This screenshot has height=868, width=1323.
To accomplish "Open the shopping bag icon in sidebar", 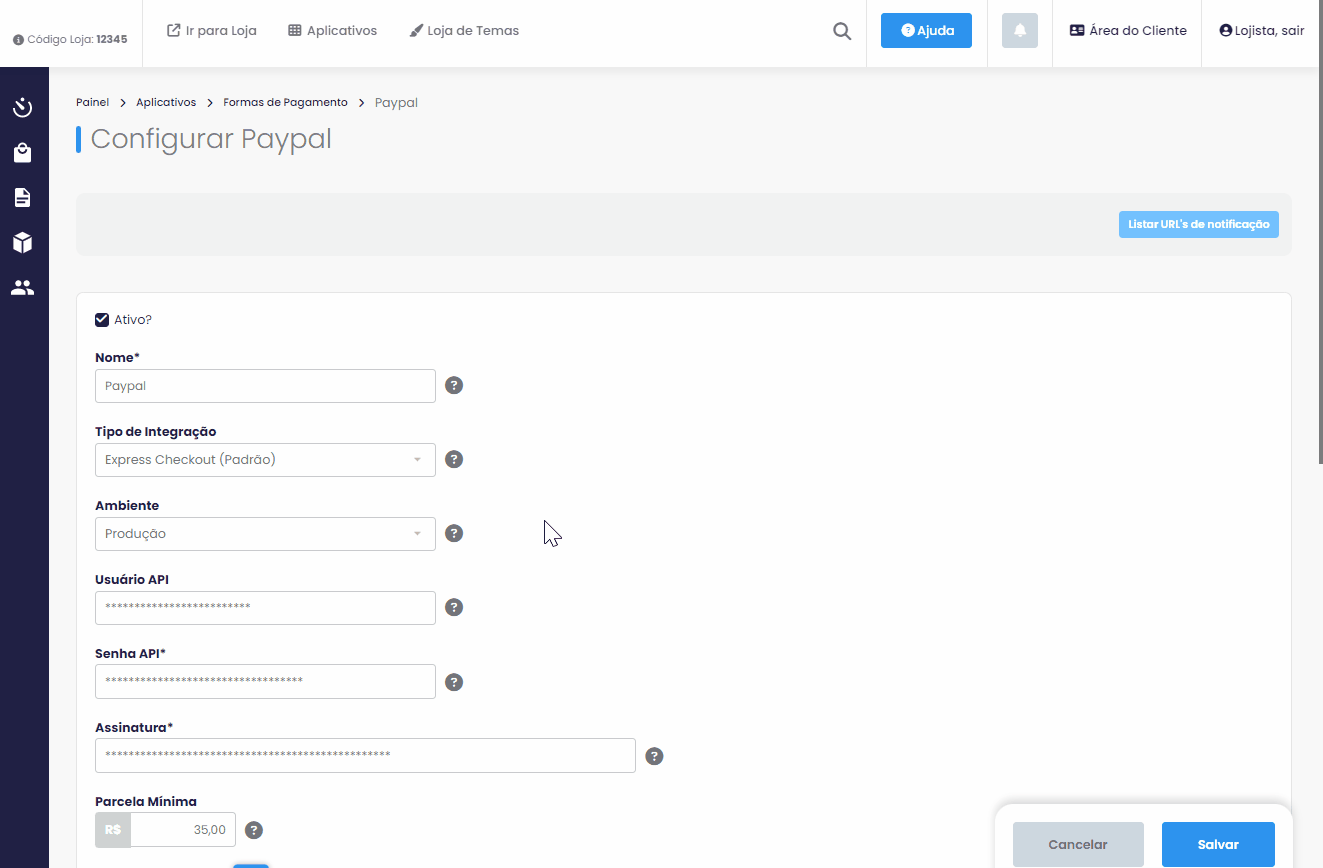I will click(x=23, y=153).
